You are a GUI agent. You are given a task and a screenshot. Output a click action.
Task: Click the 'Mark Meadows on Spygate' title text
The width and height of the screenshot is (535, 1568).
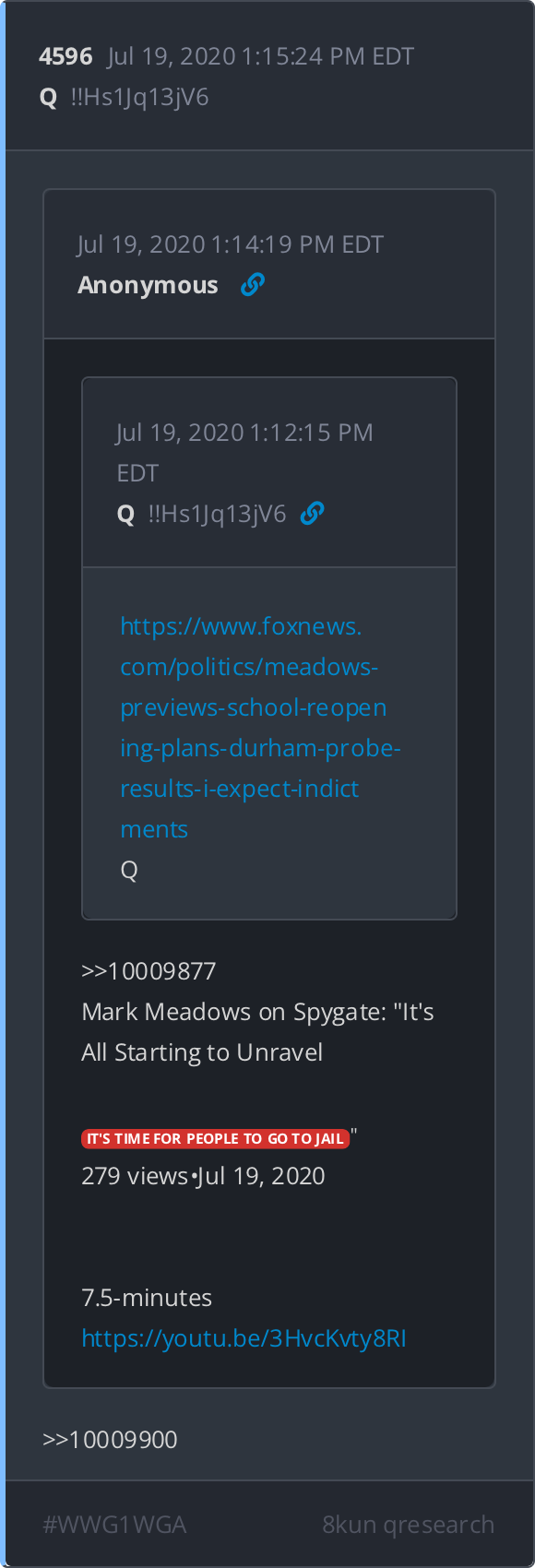[257, 1032]
